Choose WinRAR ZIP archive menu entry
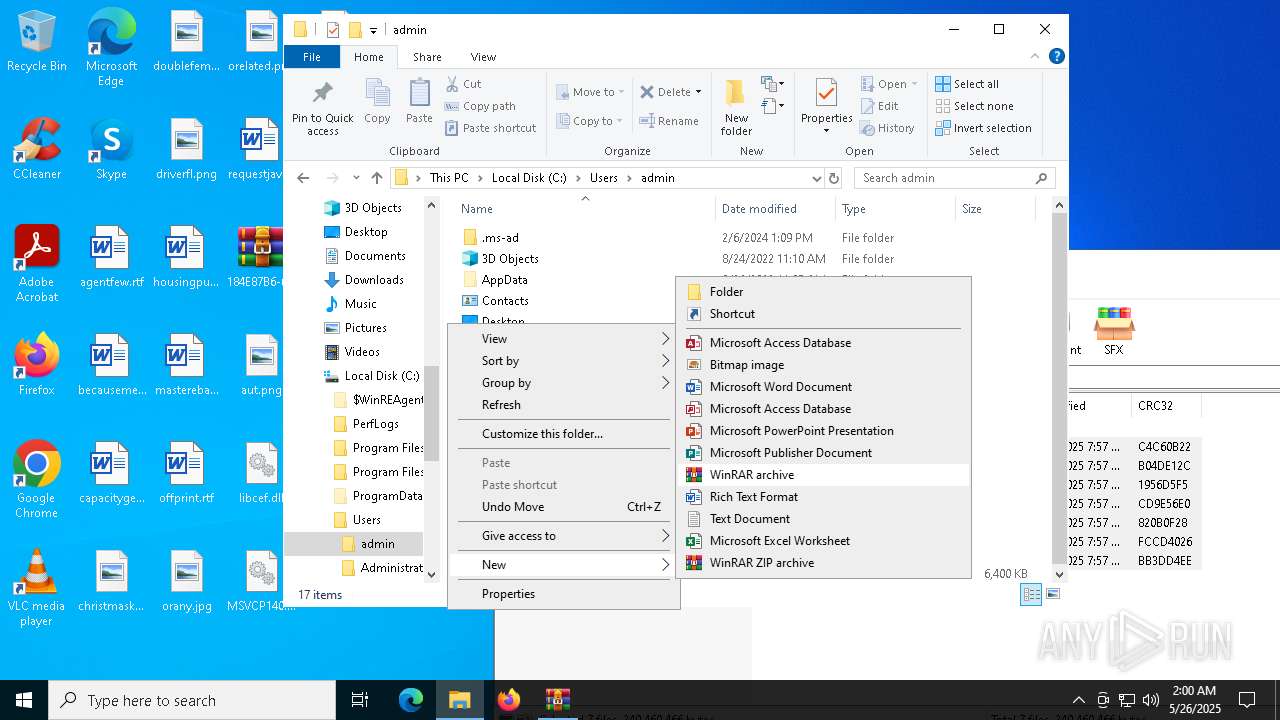Image resolution: width=1280 pixels, height=720 pixels. click(x=823, y=563)
